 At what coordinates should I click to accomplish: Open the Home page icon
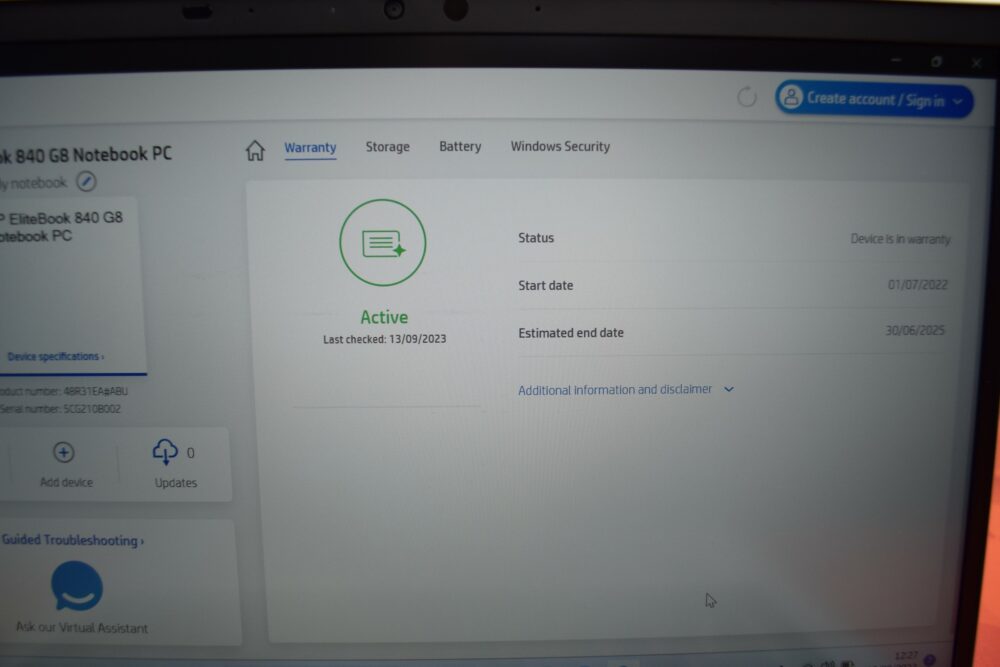255,150
